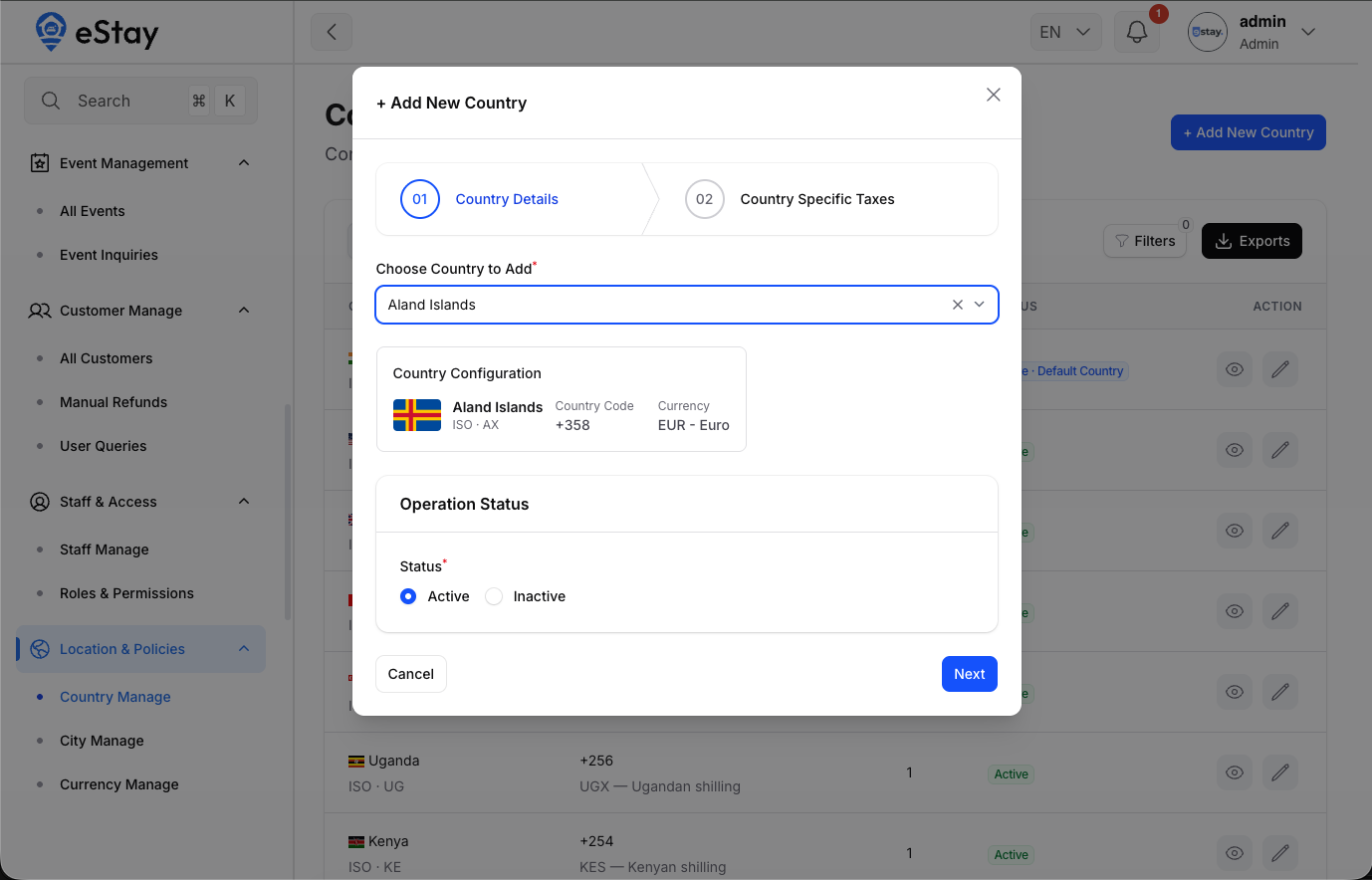The height and width of the screenshot is (880, 1372).
Task: Click the blue Add New Country button
Action: click(1249, 132)
